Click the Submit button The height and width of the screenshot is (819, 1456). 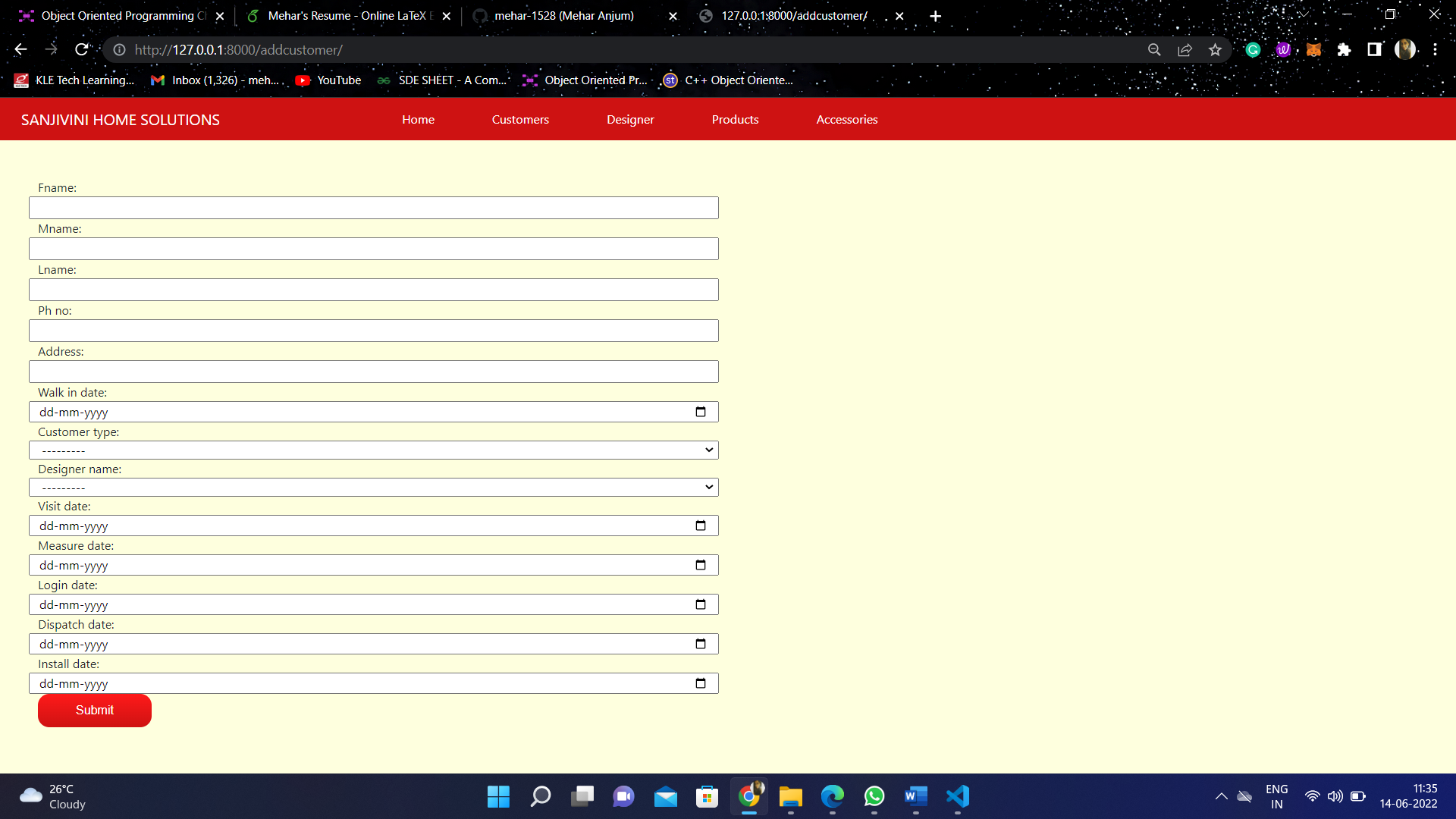[x=94, y=710]
